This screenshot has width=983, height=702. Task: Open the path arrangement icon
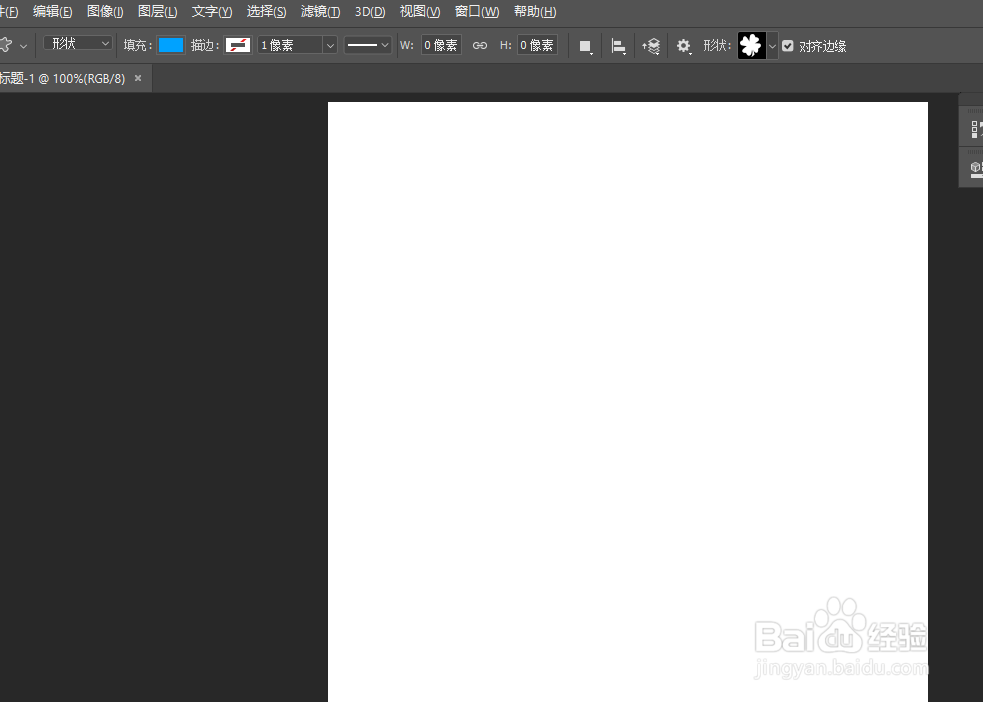(651, 46)
